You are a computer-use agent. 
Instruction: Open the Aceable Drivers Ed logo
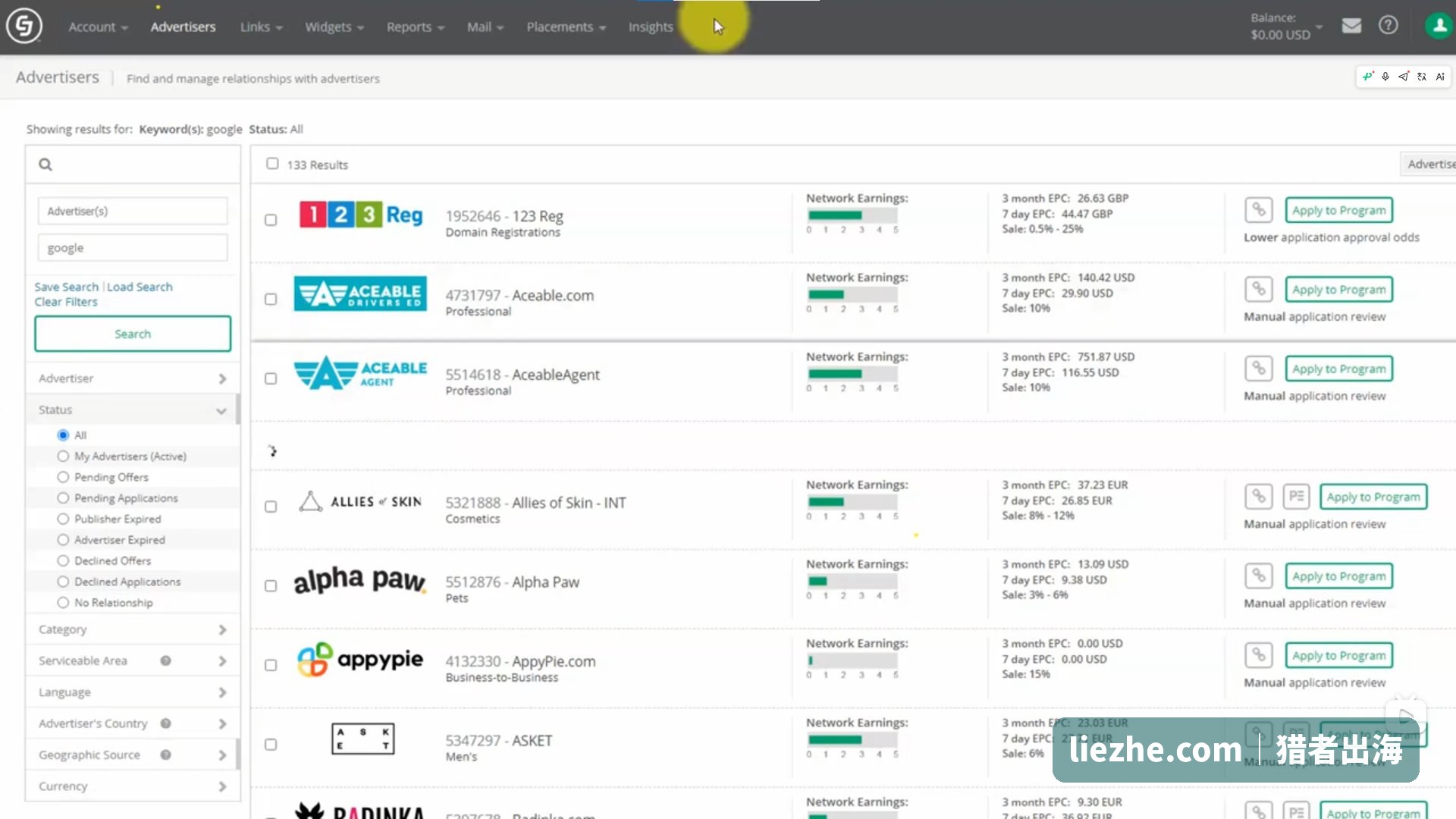360,293
